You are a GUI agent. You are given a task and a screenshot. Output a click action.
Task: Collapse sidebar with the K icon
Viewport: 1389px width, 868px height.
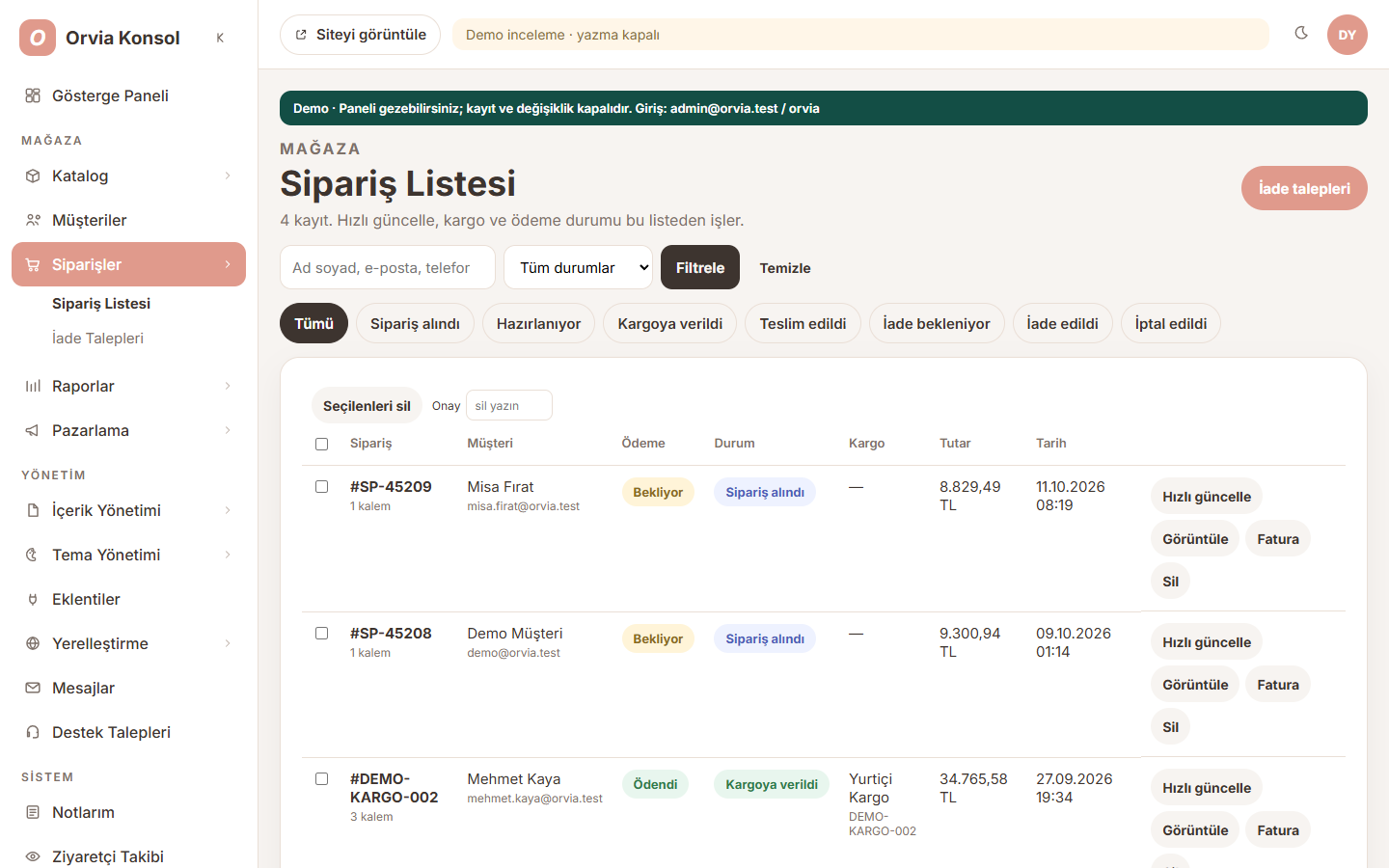click(220, 38)
